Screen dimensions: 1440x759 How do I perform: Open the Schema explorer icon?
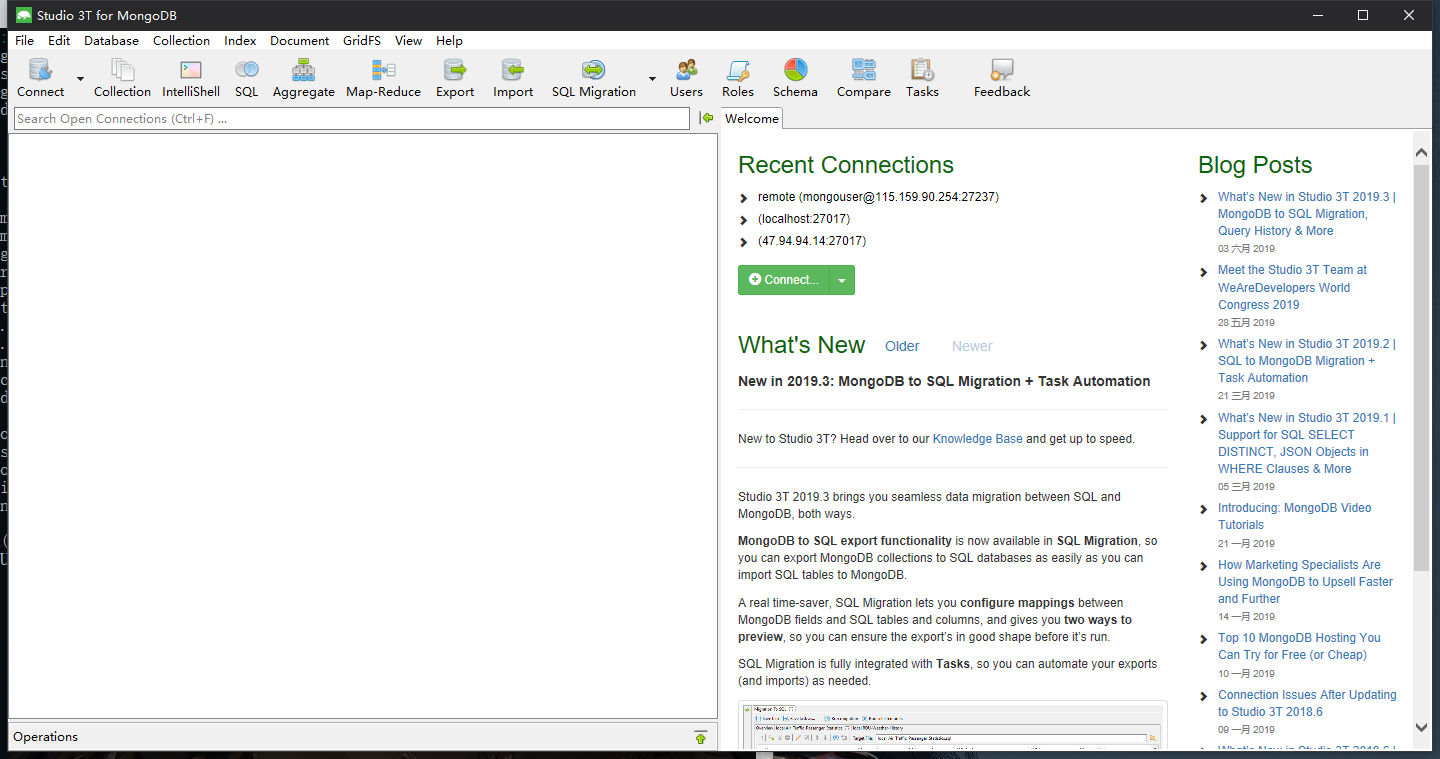tap(795, 70)
